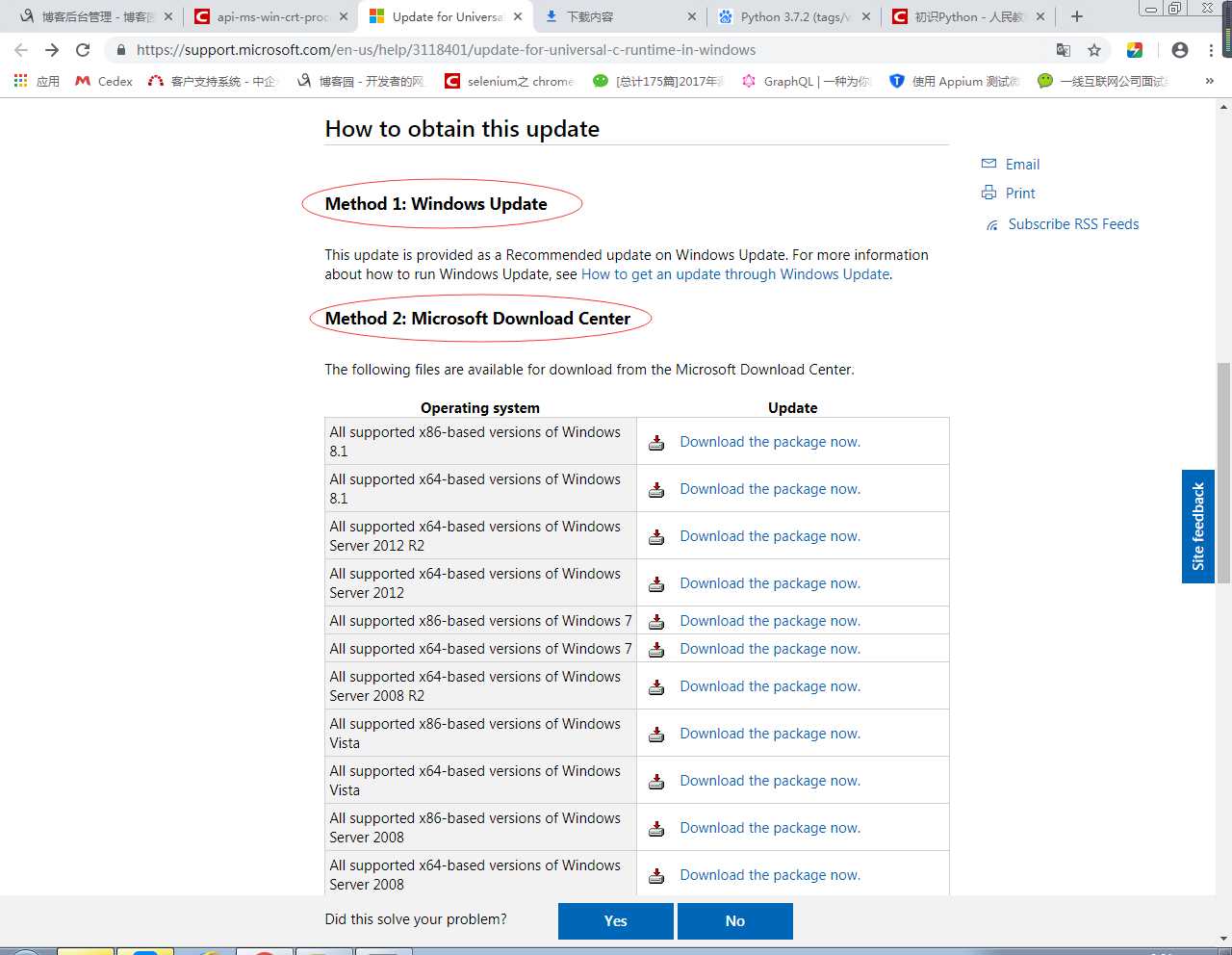Click download icon for x86 Server 2008

pyautogui.click(x=656, y=829)
